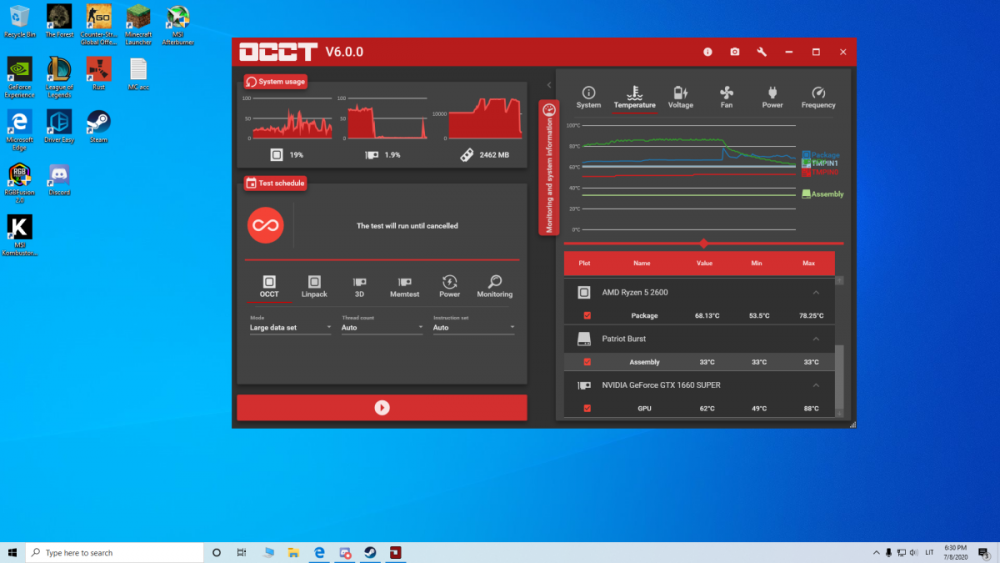Select the Power test tab
The height and width of the screenshot is (563, 1000).
tap(450, 286)
